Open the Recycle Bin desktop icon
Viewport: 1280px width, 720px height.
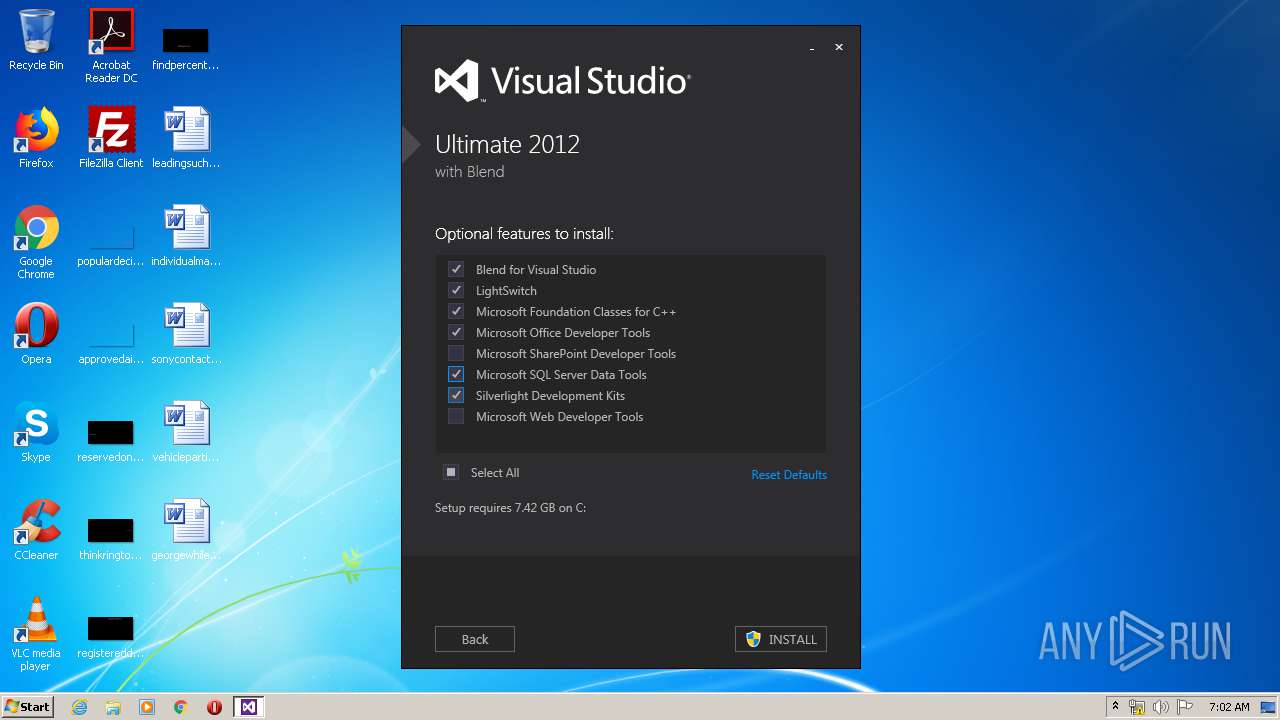[x=36, y=40]
